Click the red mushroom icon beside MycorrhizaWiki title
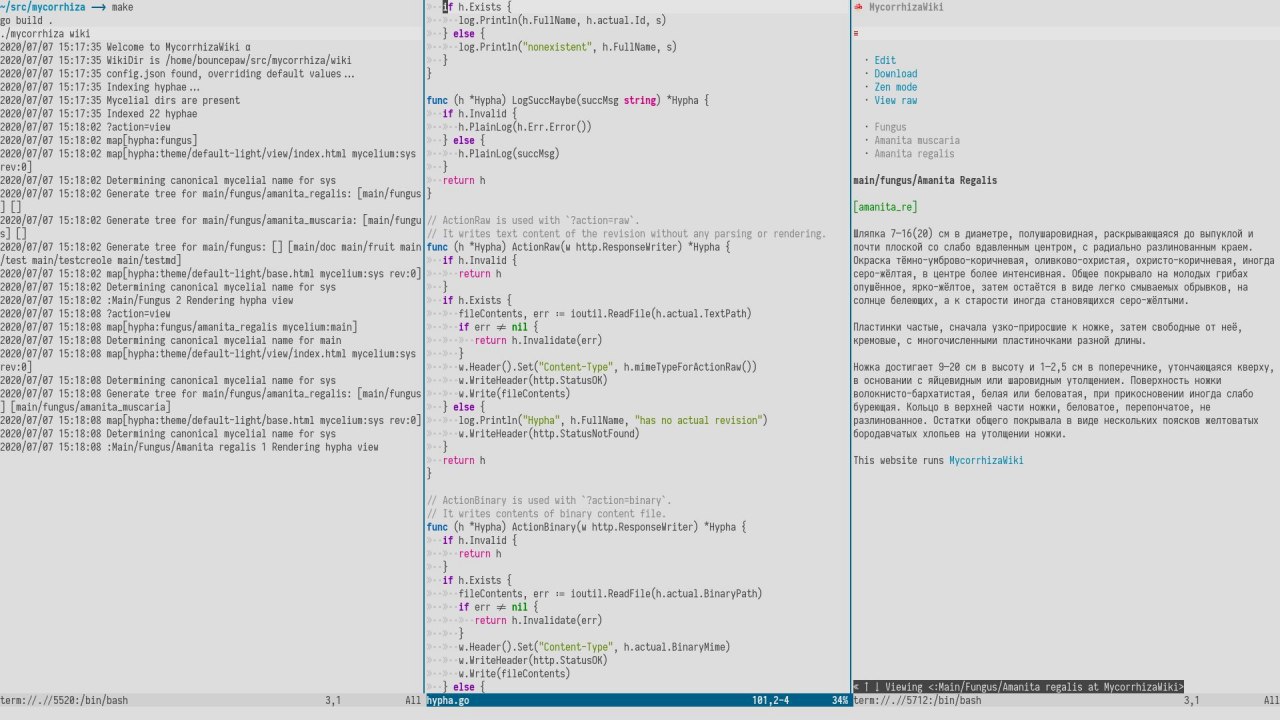 click(x=858, y=7)
